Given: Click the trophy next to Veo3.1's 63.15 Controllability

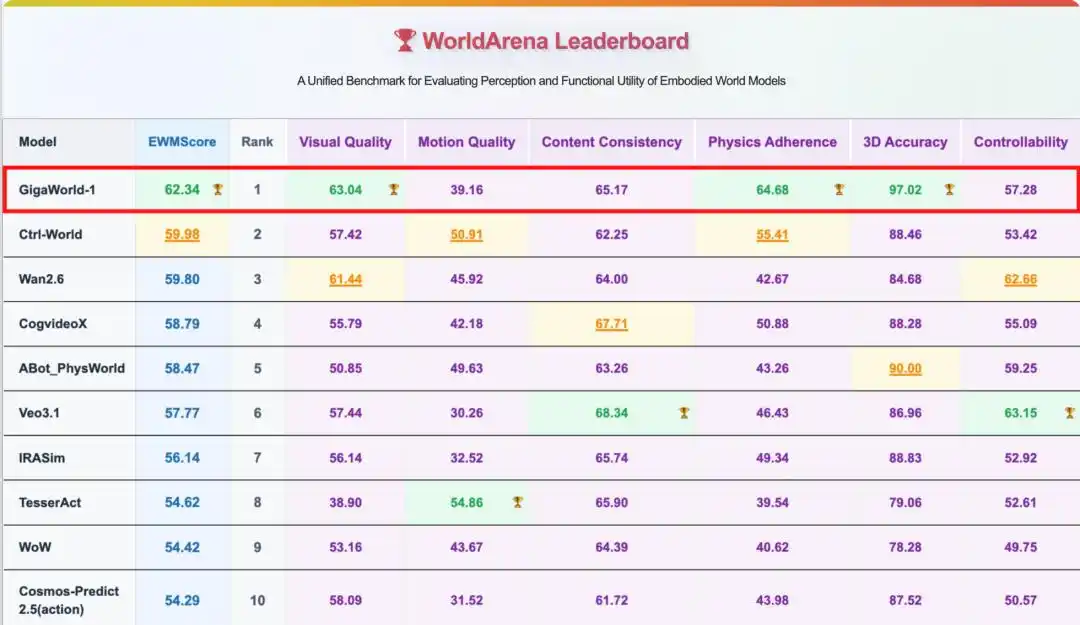Looking at the screenshot, I should click(1069, 413).
